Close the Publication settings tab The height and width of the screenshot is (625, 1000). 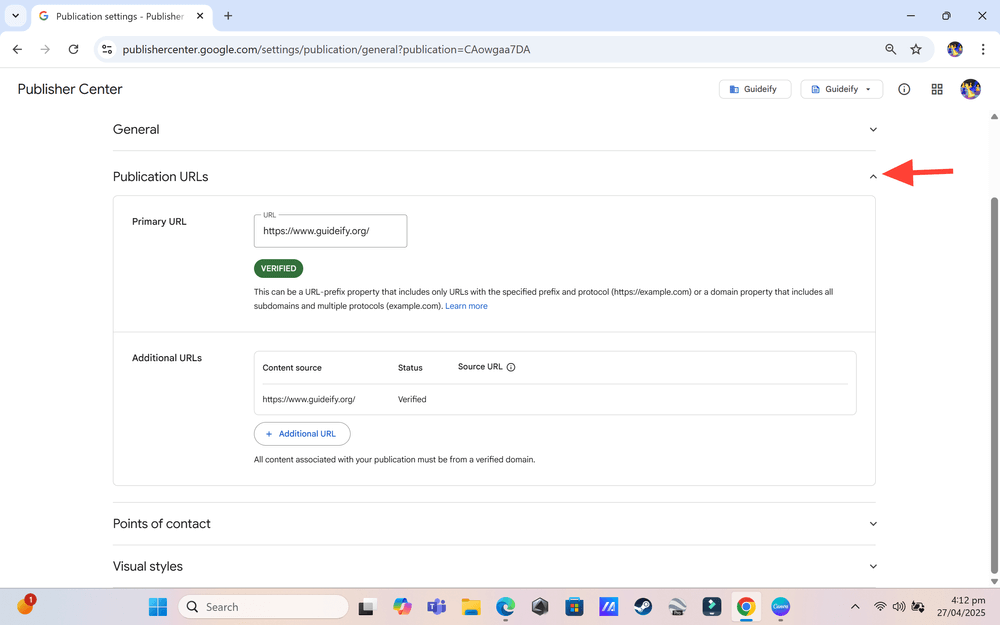tap(200, 16)
